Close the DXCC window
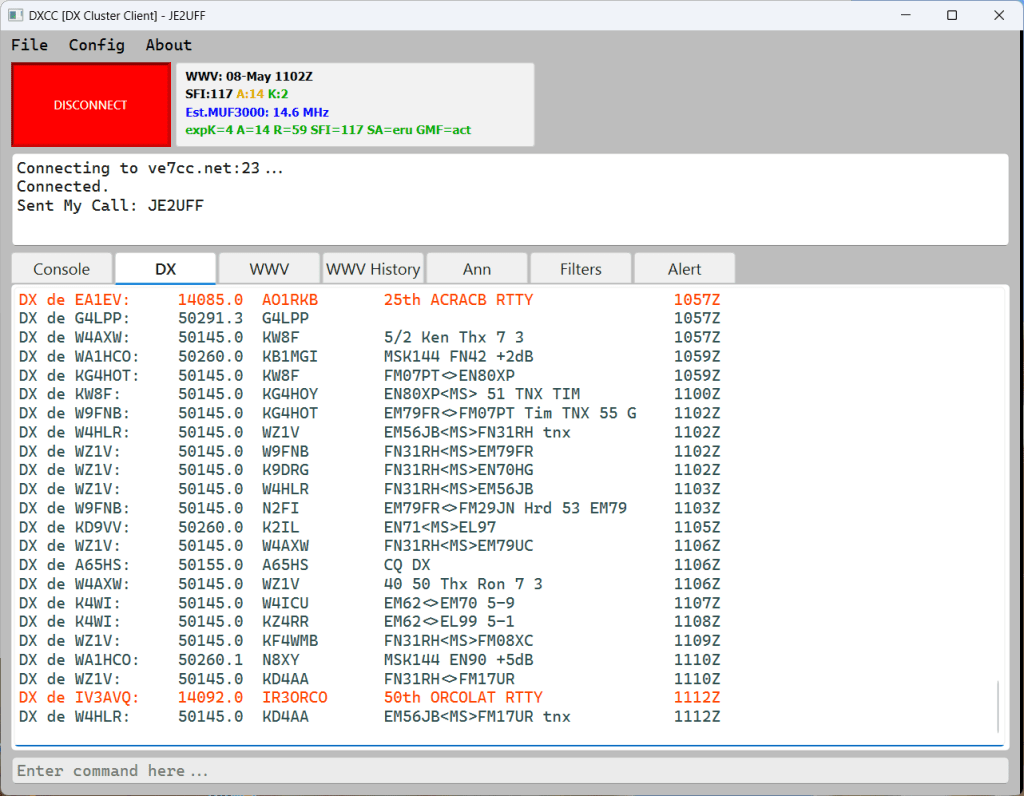 click(x=999, y=15)
